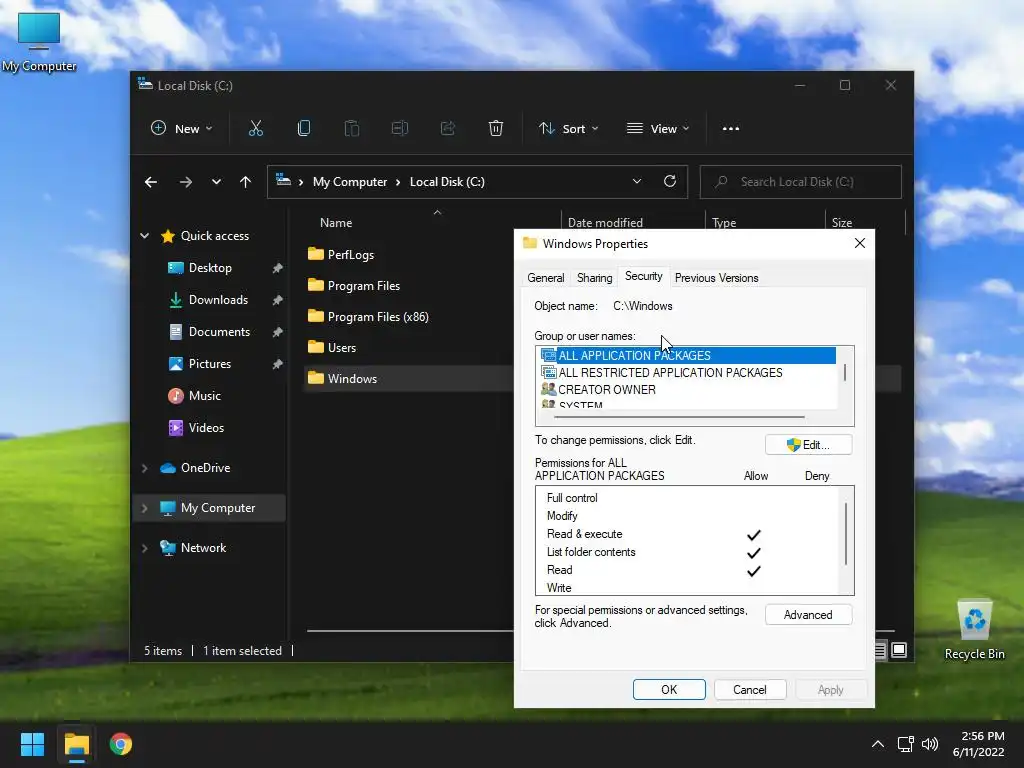Click the Delete trash can icon

tap(496, 129)
